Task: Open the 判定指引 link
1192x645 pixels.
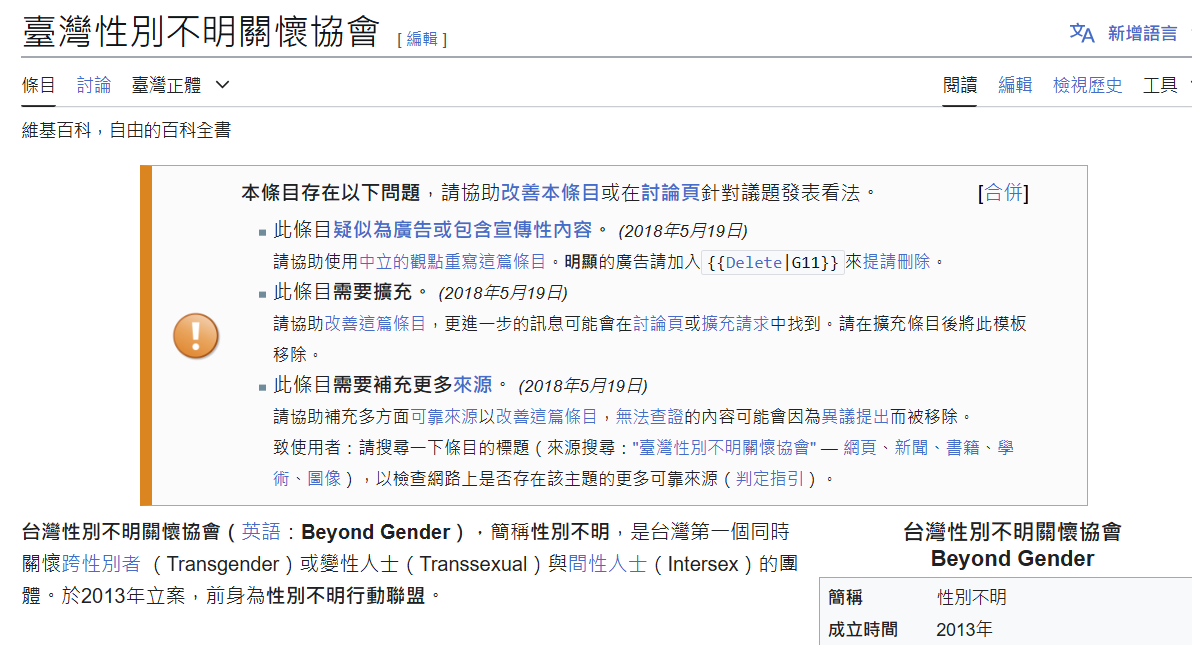Action: [769, 478]
